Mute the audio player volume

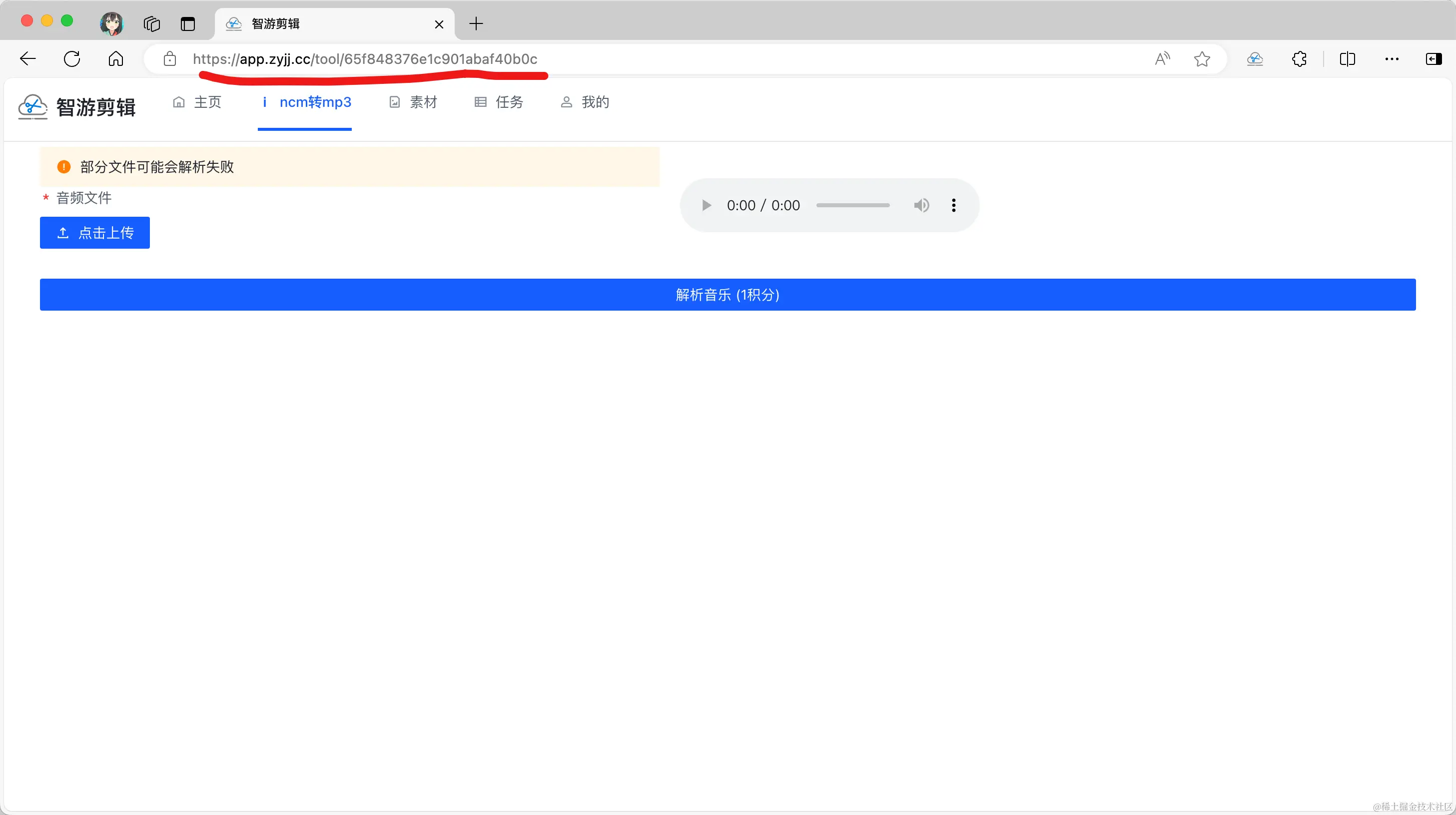click(x=921, y=205)
